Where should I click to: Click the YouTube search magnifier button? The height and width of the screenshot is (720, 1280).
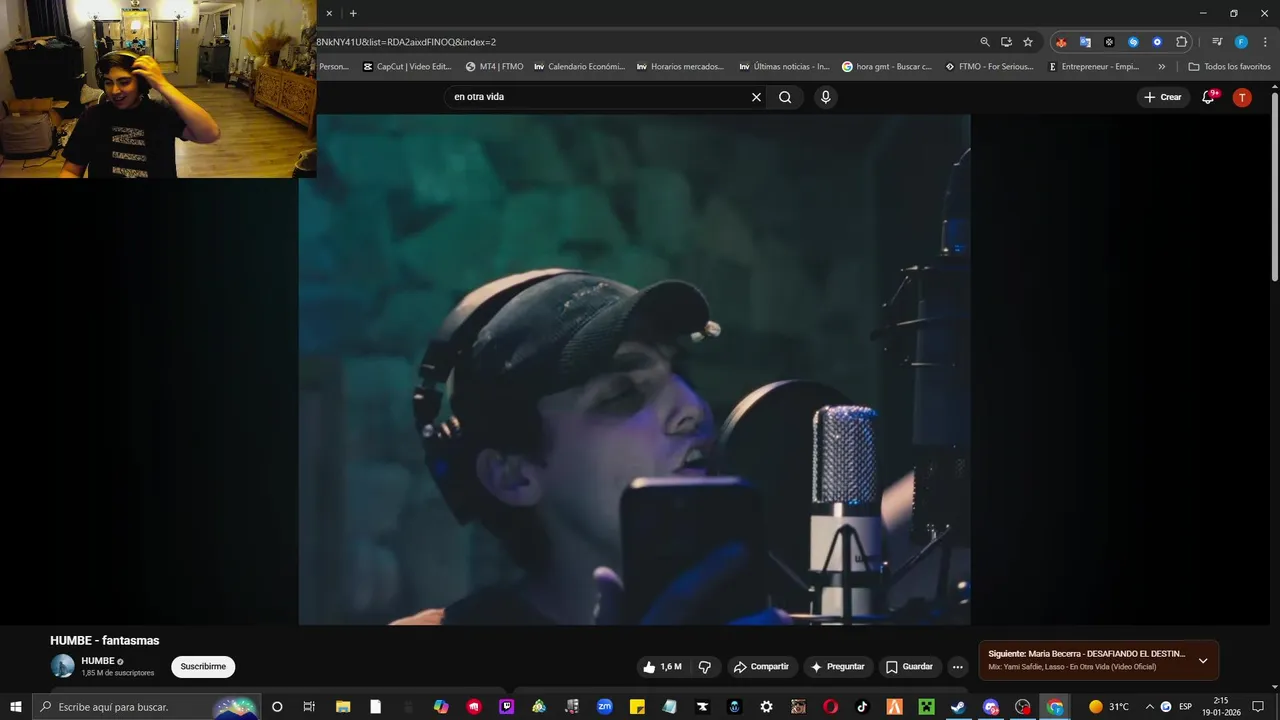coord(785,97)
